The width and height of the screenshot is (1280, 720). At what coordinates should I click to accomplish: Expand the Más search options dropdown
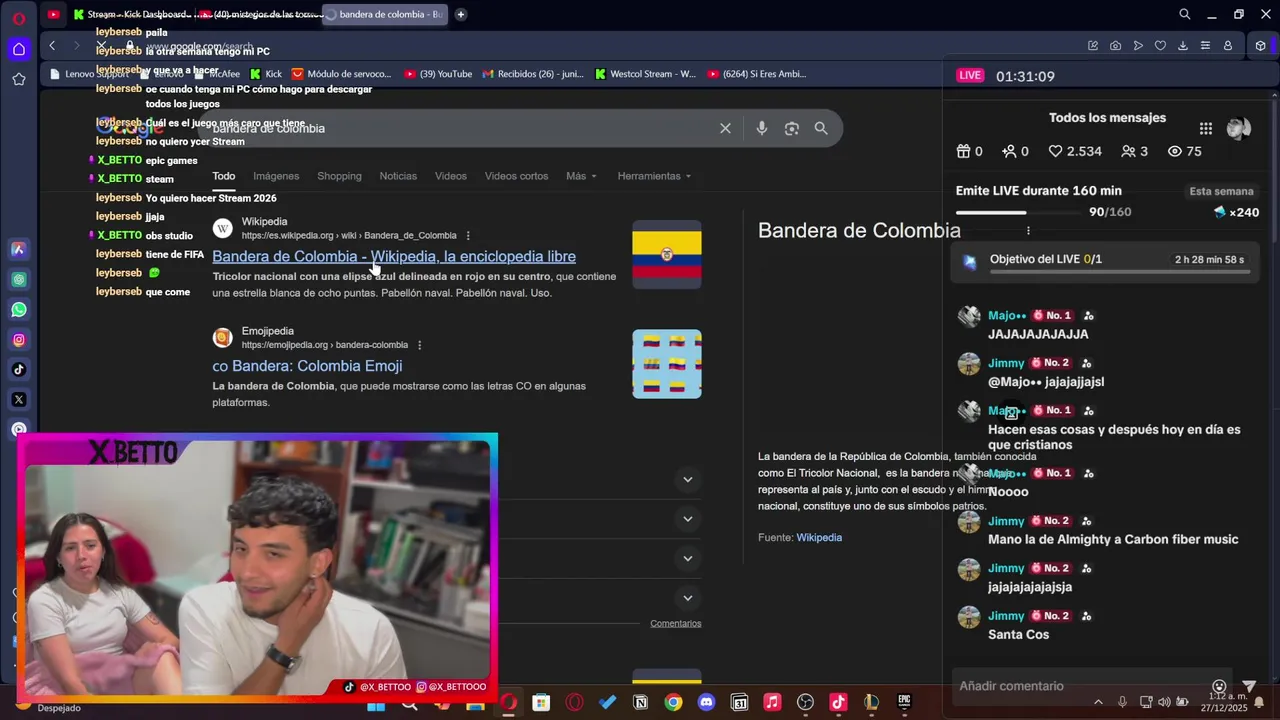[x=581, y=176]
